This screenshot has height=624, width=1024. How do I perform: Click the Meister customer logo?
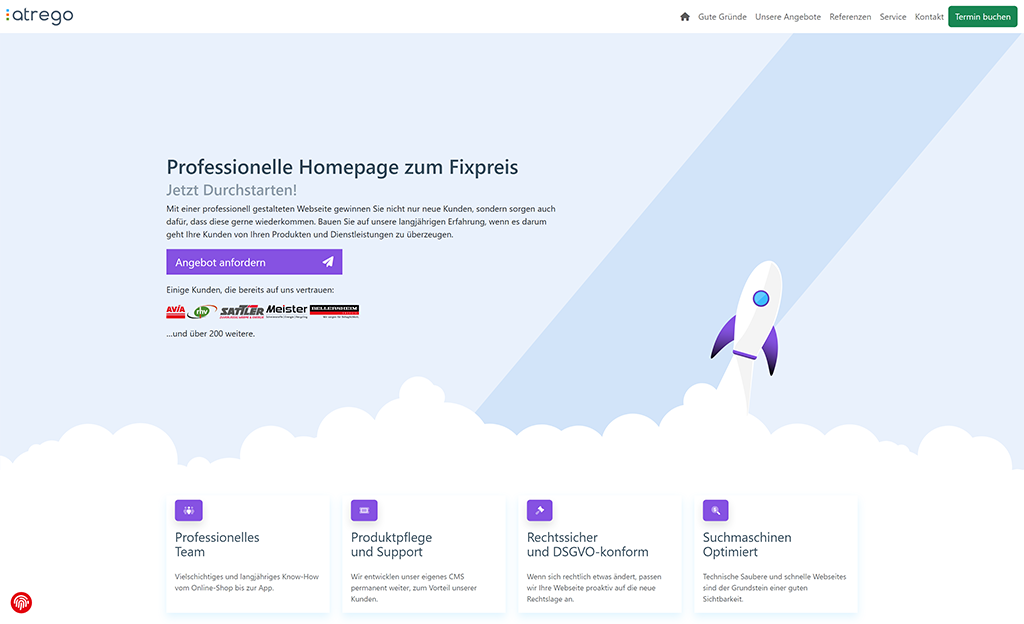coord(287,311)
